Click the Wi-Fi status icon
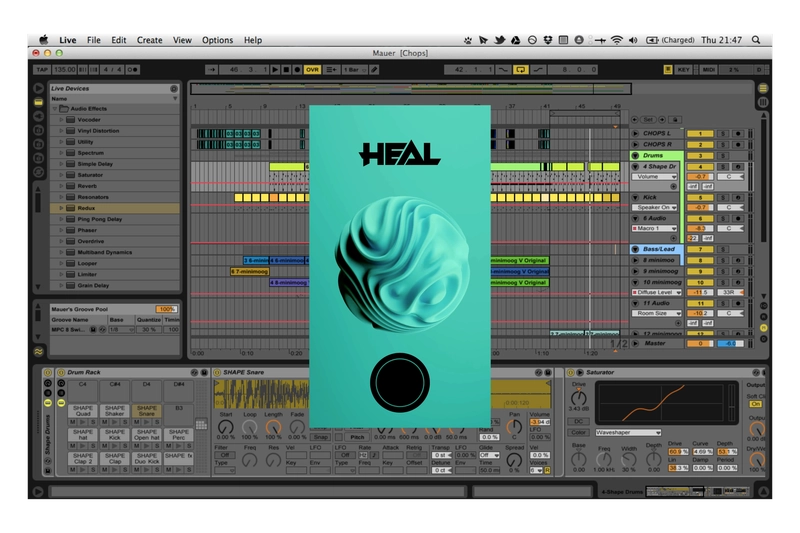This screenshot has width=800, height=533. [617, 40]
